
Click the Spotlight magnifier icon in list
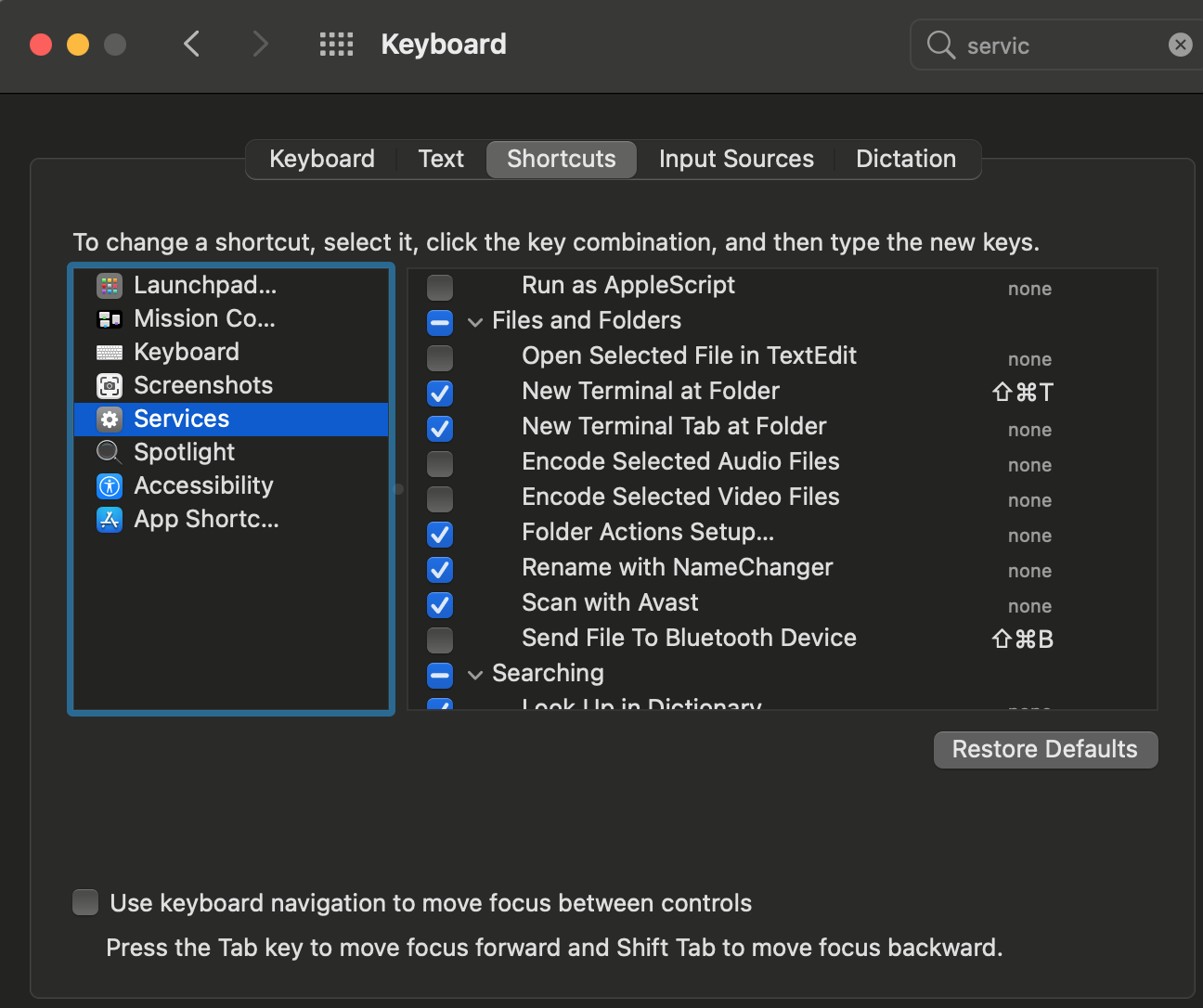[110, 453]
